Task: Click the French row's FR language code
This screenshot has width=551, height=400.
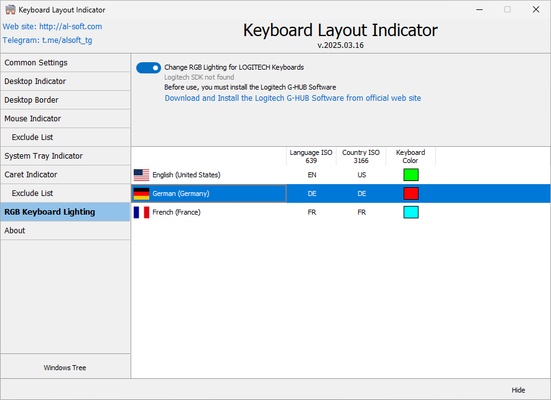Action: tap(312, 212)
